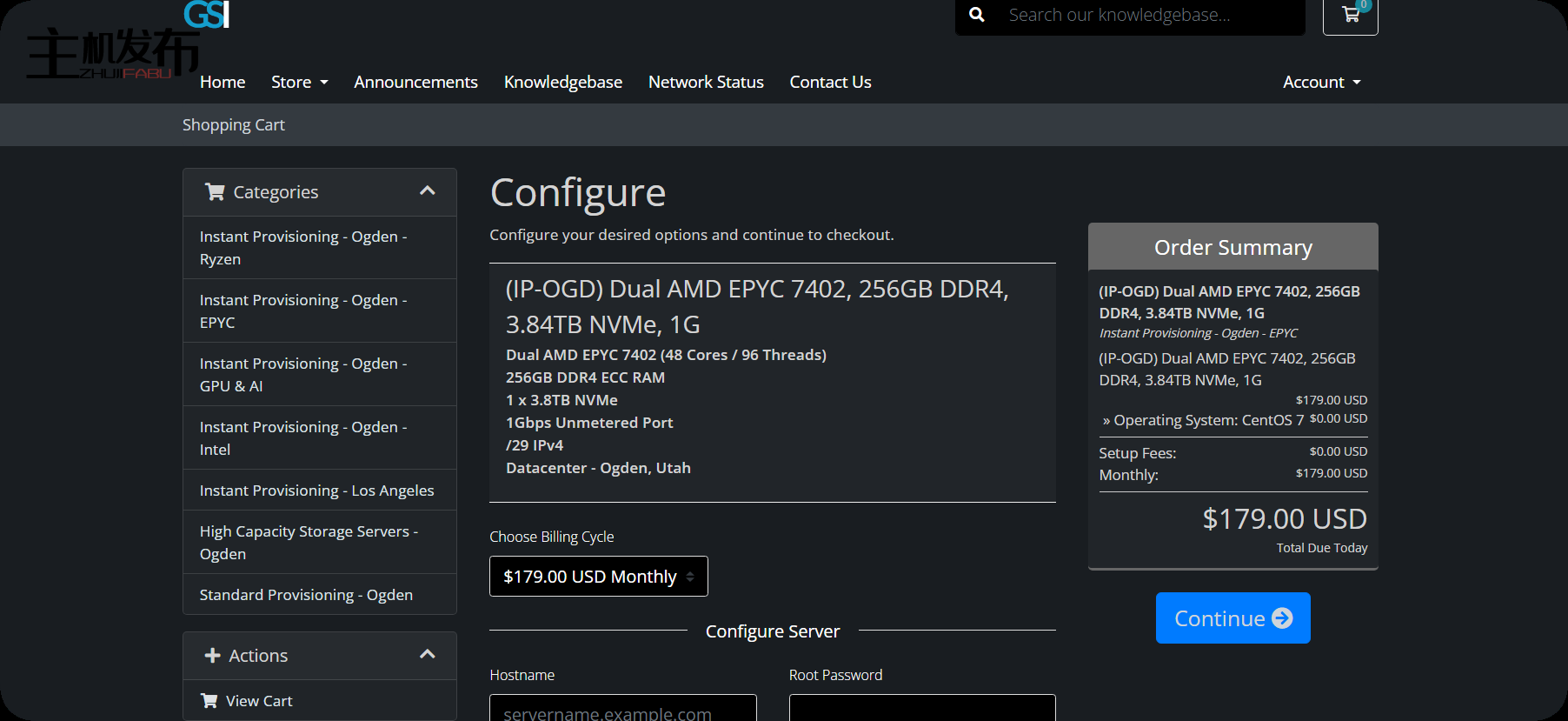Expand the Store menu dropdown
This screenshot has height=721, width=1568.
pos(299,82)
